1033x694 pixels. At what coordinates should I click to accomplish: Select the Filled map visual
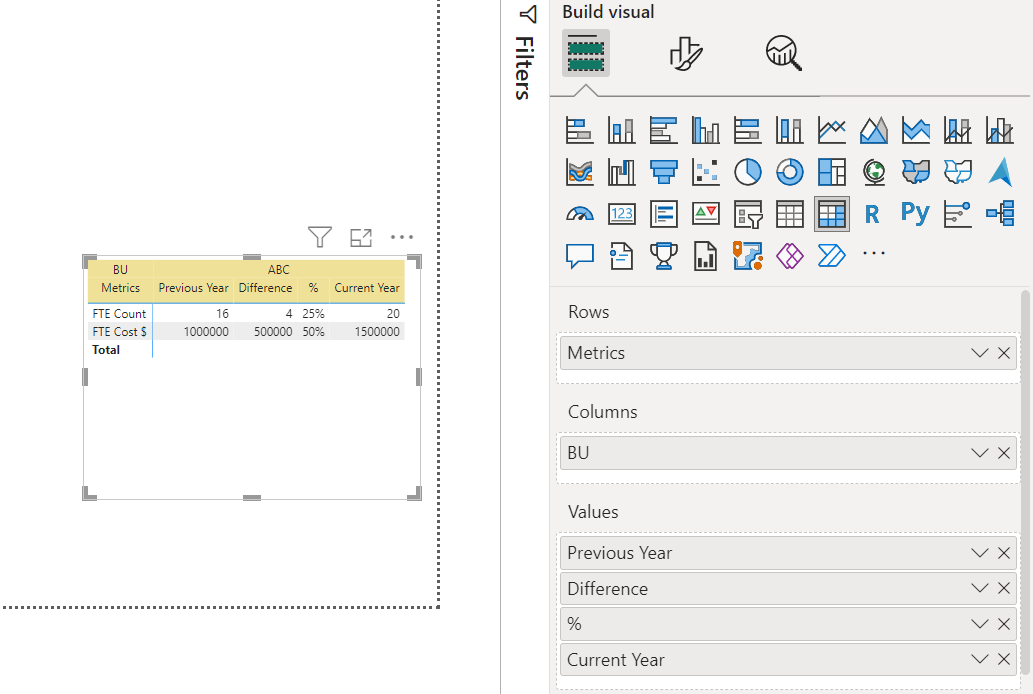[916, 172]
